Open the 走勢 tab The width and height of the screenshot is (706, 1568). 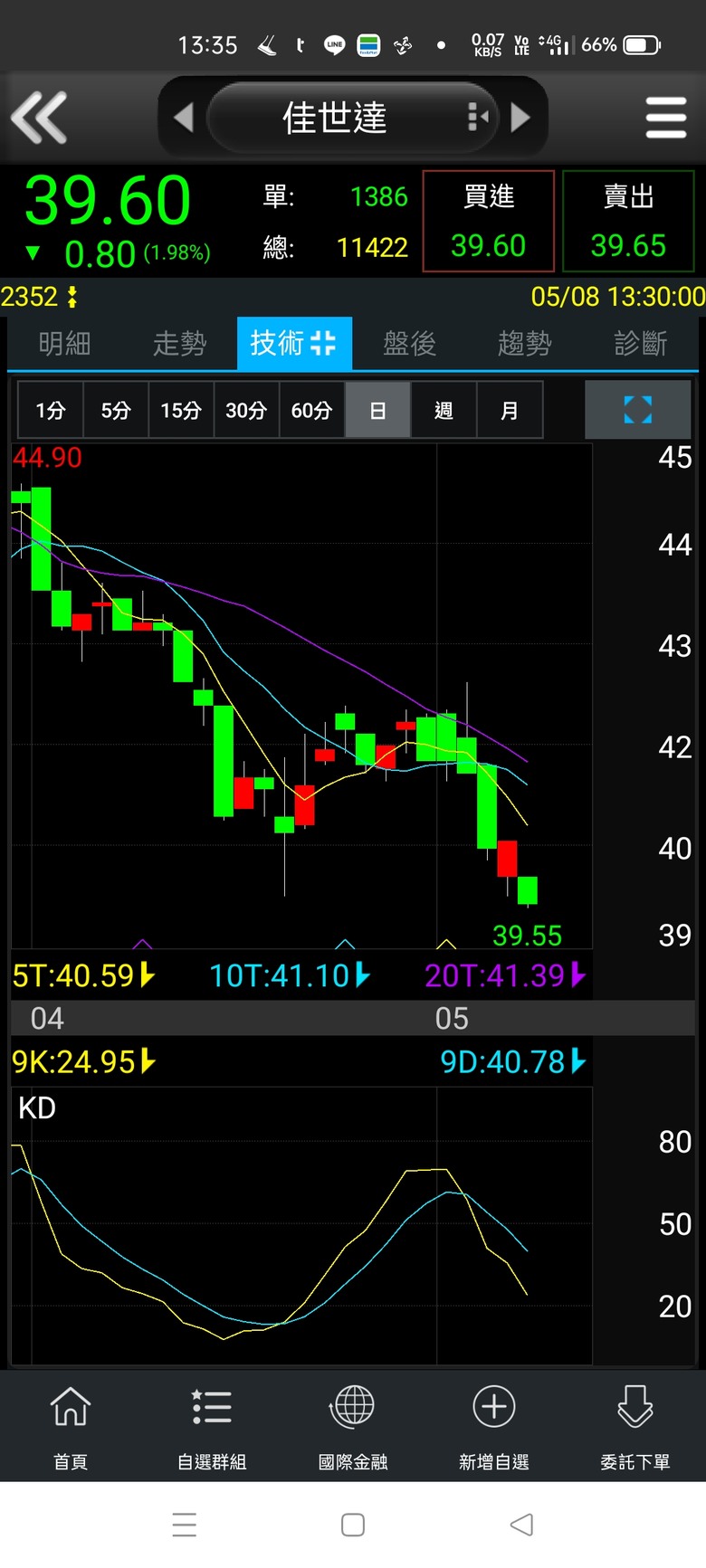(x=179, y=343)
